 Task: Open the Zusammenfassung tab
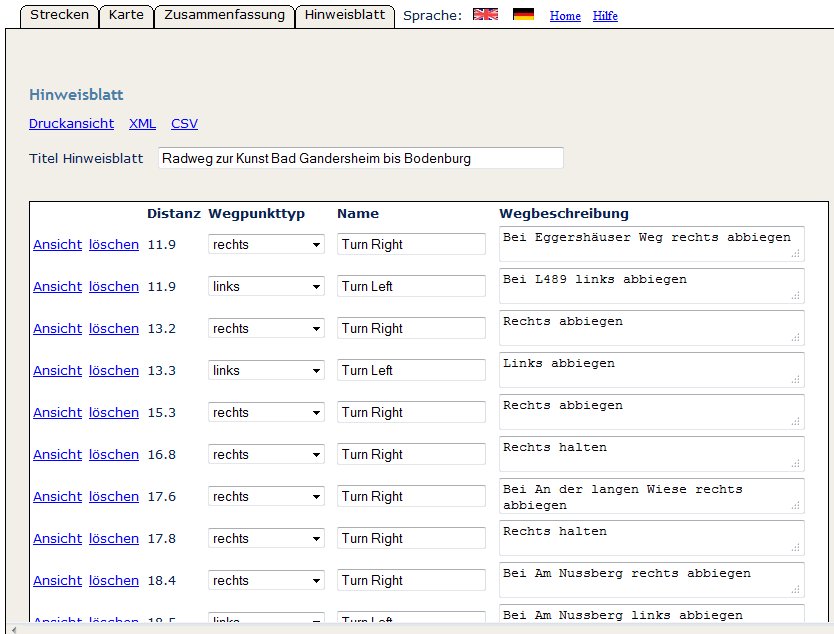224,15
